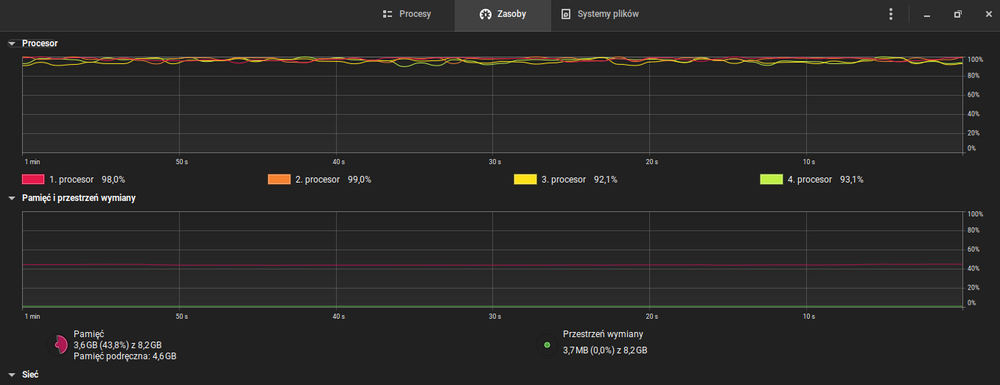Change the 2. procesor orange color
The height and width of the screenshot is (385, 1000).
[x=279, y=180]
